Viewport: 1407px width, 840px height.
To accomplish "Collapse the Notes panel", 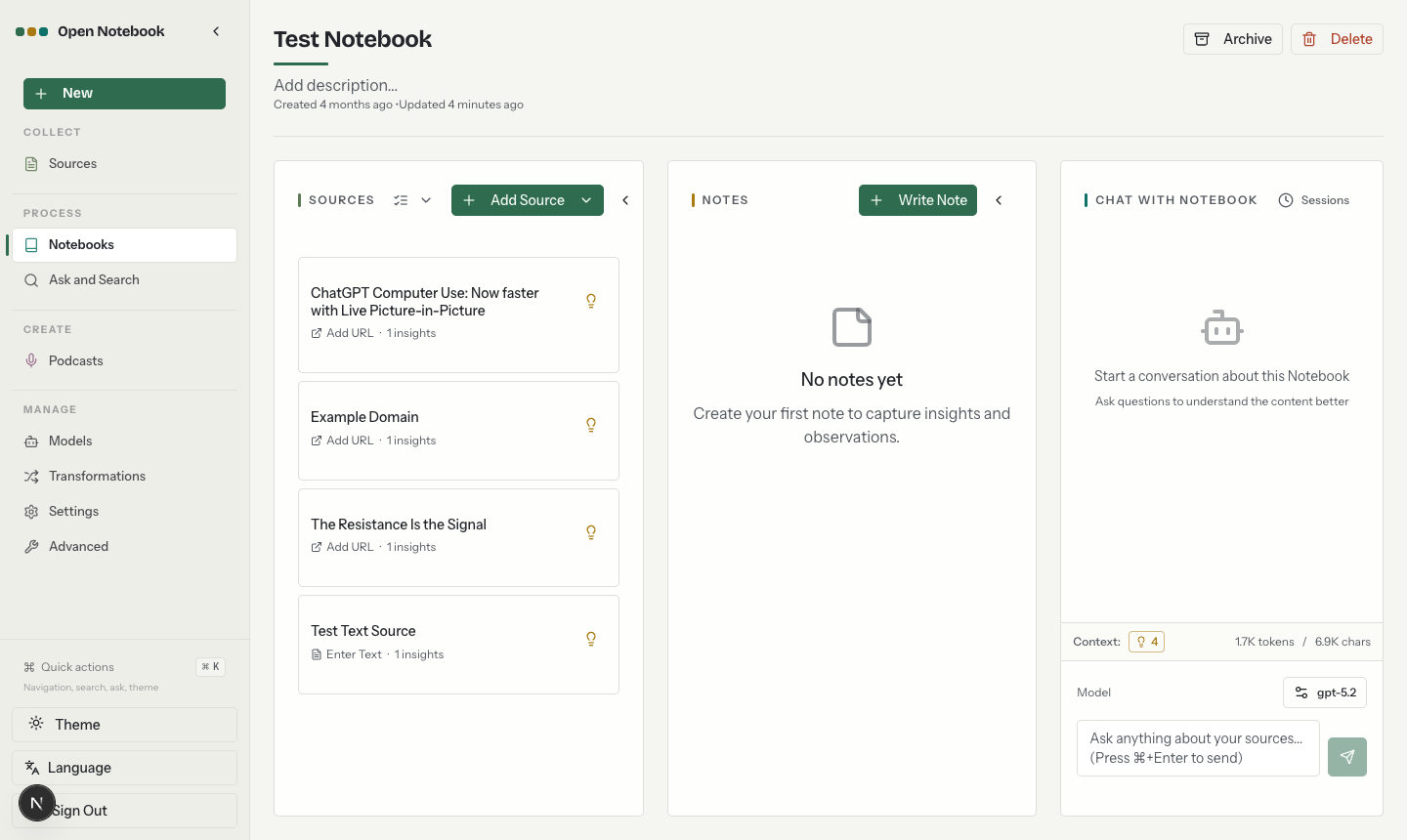I will (999, 200).
